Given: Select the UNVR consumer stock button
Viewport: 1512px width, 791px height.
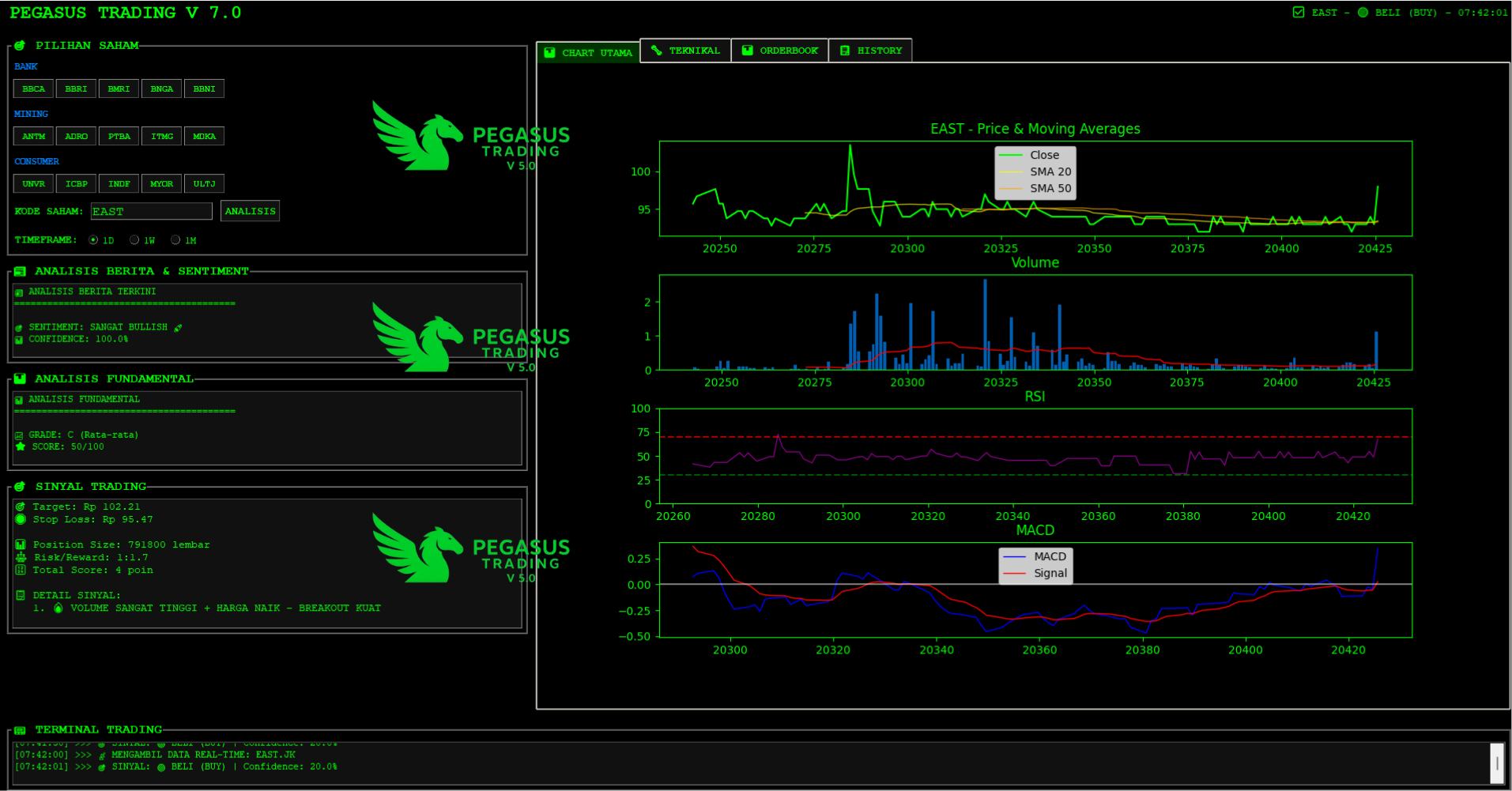Looking at the screenshot, I should (33, 184).
